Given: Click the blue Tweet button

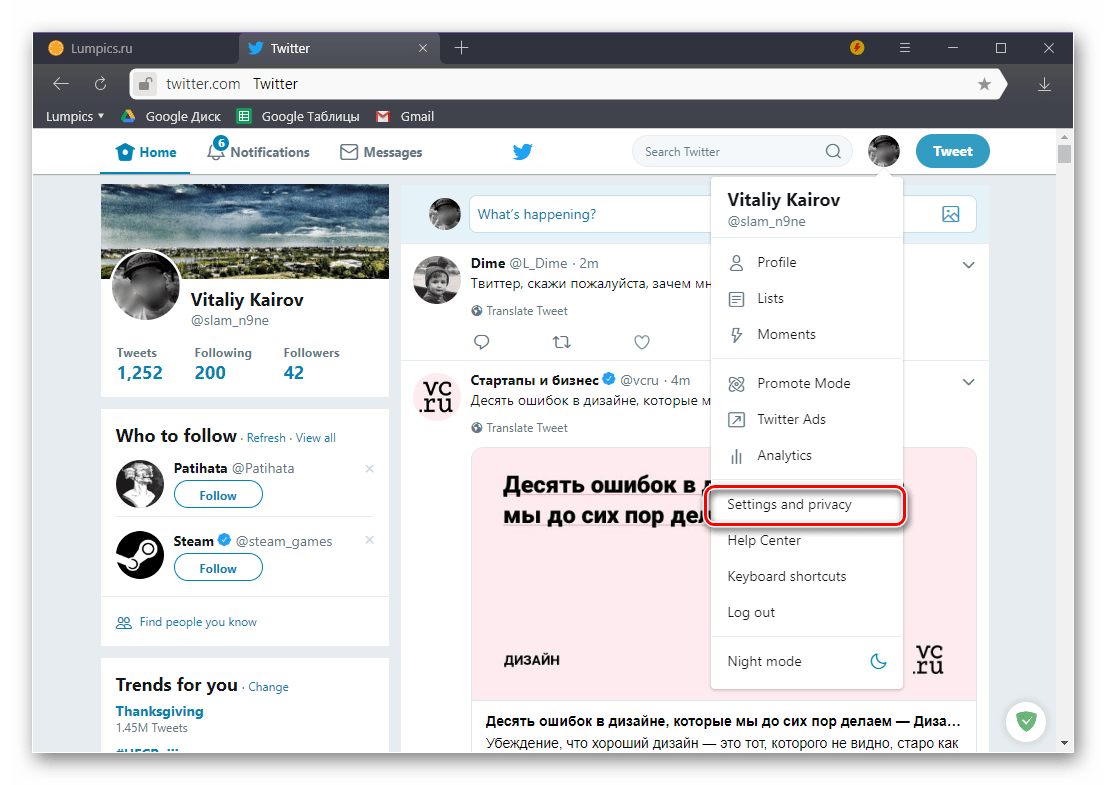Looking at the screenshot, I should (952, 151).
